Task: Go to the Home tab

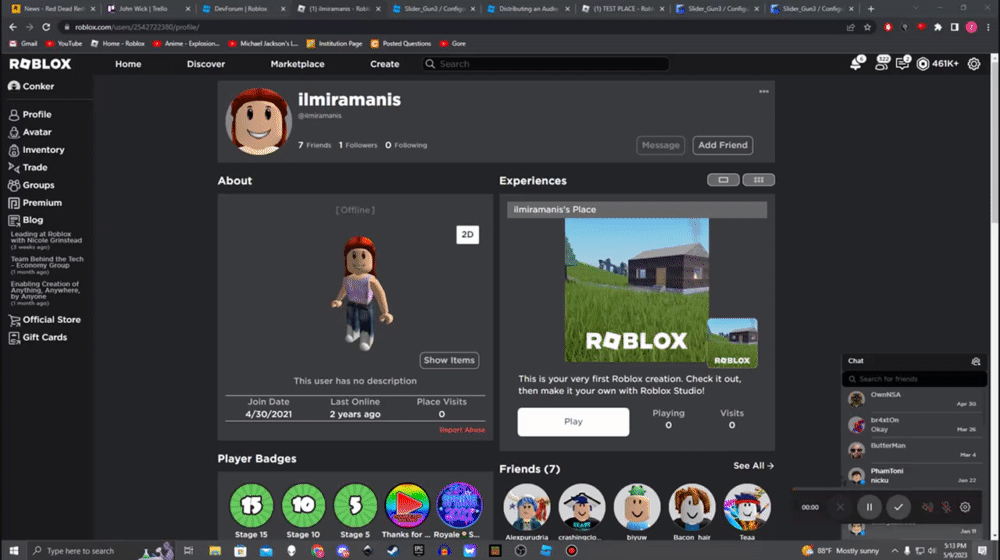Action: pos(128,64)
